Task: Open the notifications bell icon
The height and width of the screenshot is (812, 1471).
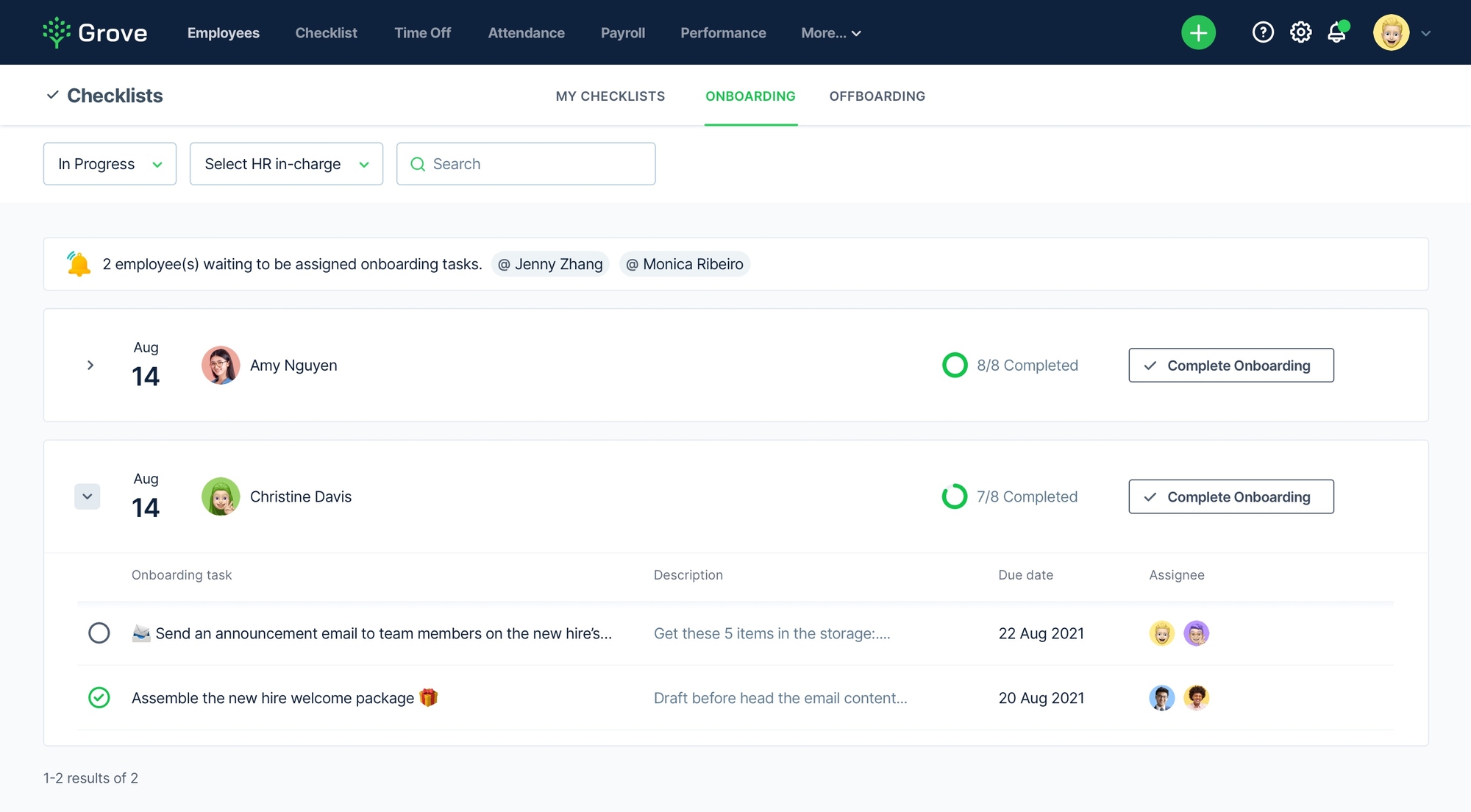Action: click(1337, 32)
